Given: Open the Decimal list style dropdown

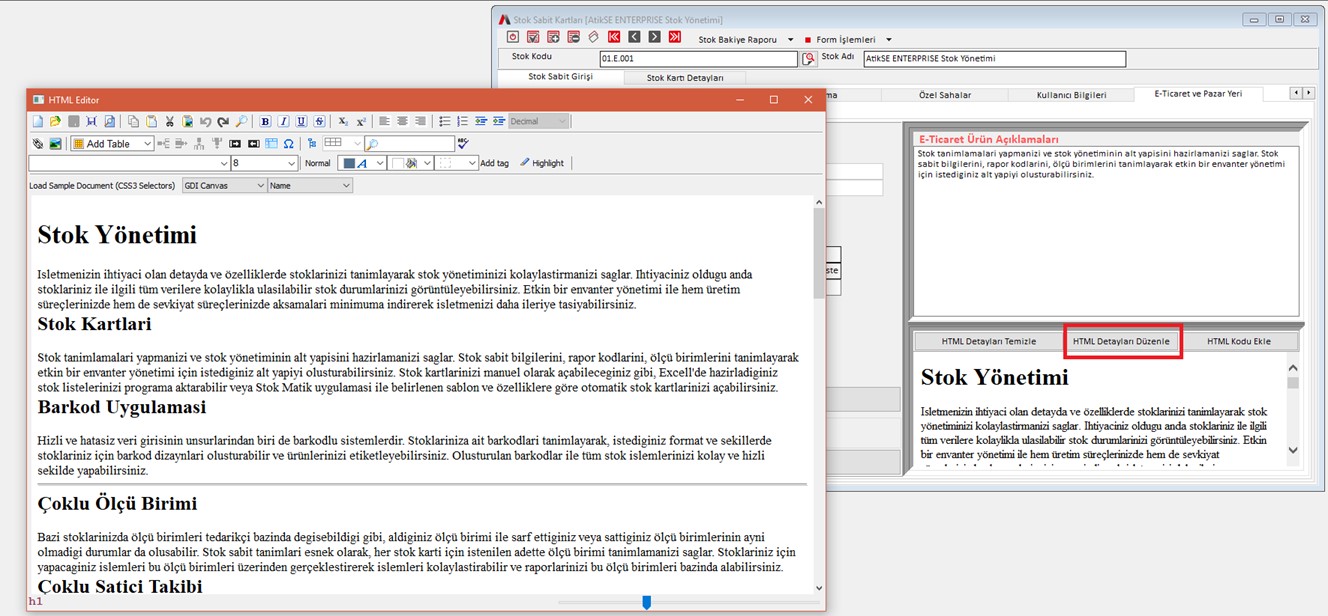Looking at the screenshot, I should click(x=539, y=121).
